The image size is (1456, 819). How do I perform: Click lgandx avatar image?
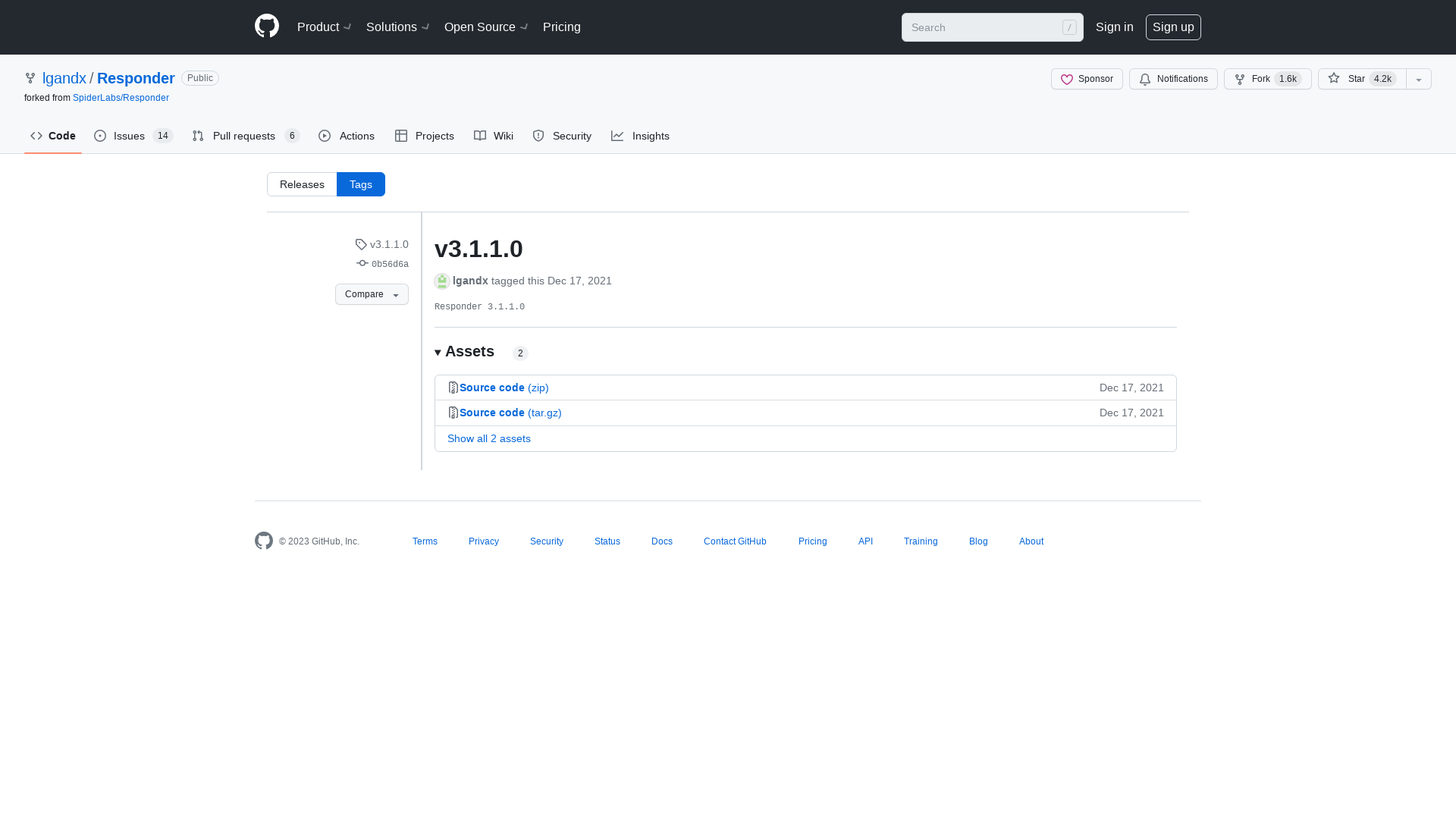pyautogui.click(x=442, y=281)
